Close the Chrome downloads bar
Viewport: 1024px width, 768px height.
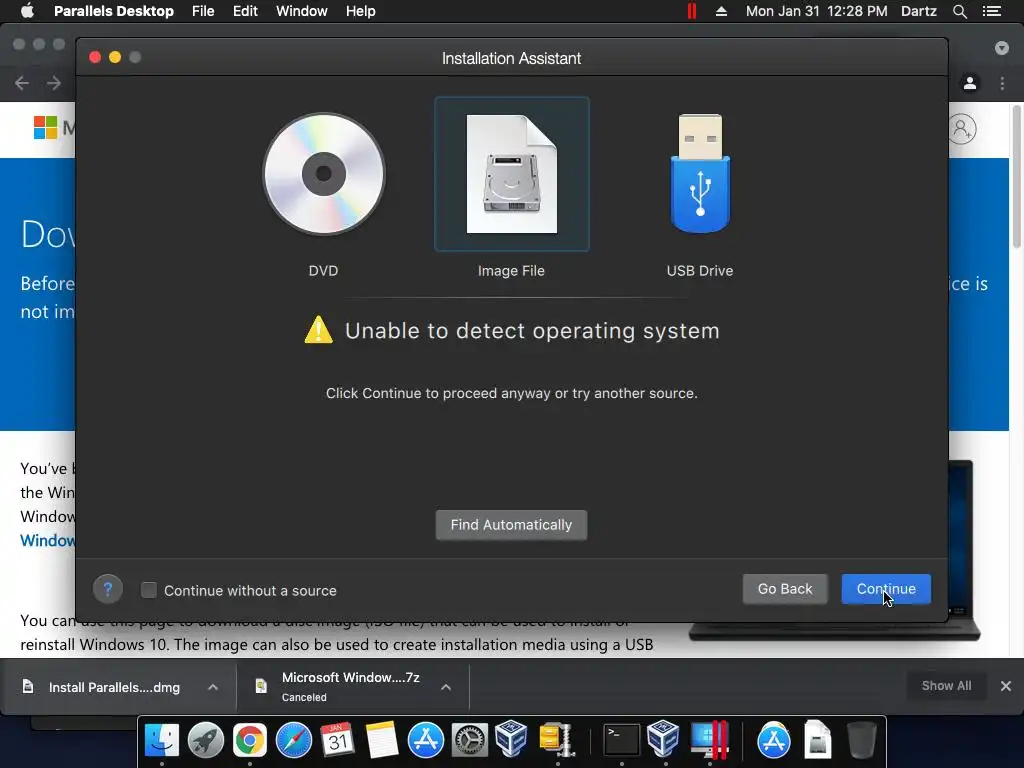click(x=1006, y=686)
